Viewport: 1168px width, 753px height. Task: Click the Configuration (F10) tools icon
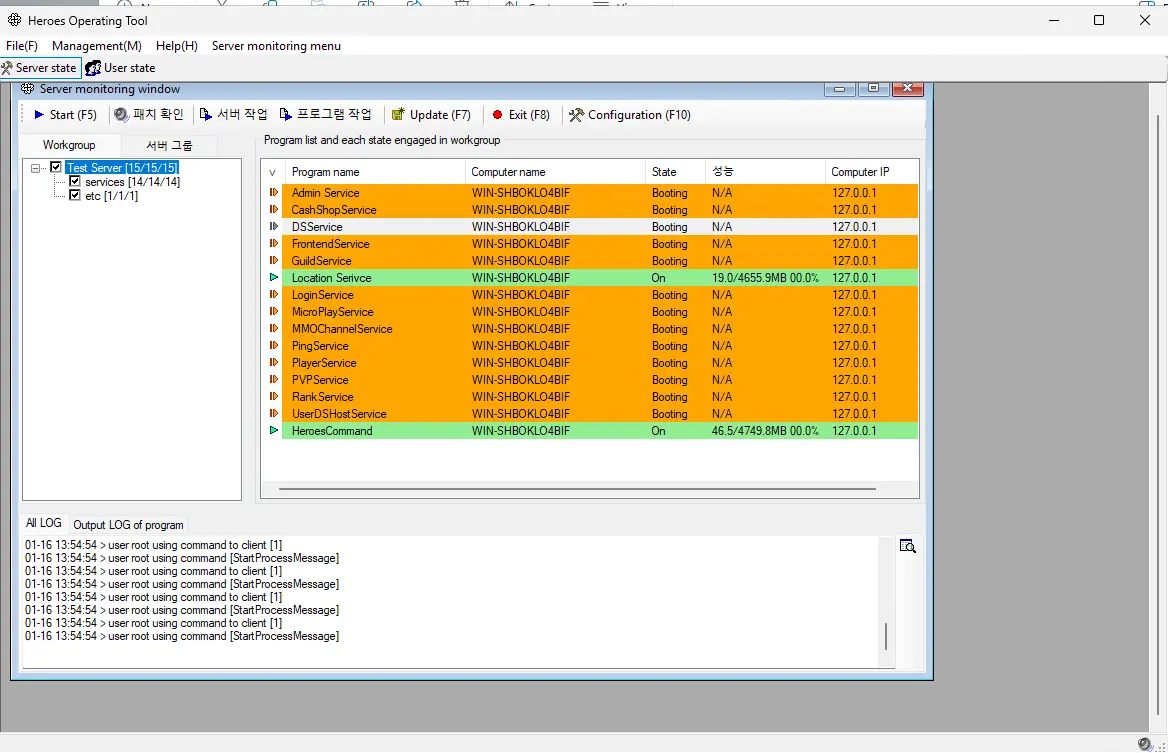pyautogui.click(x=576, y=115)
